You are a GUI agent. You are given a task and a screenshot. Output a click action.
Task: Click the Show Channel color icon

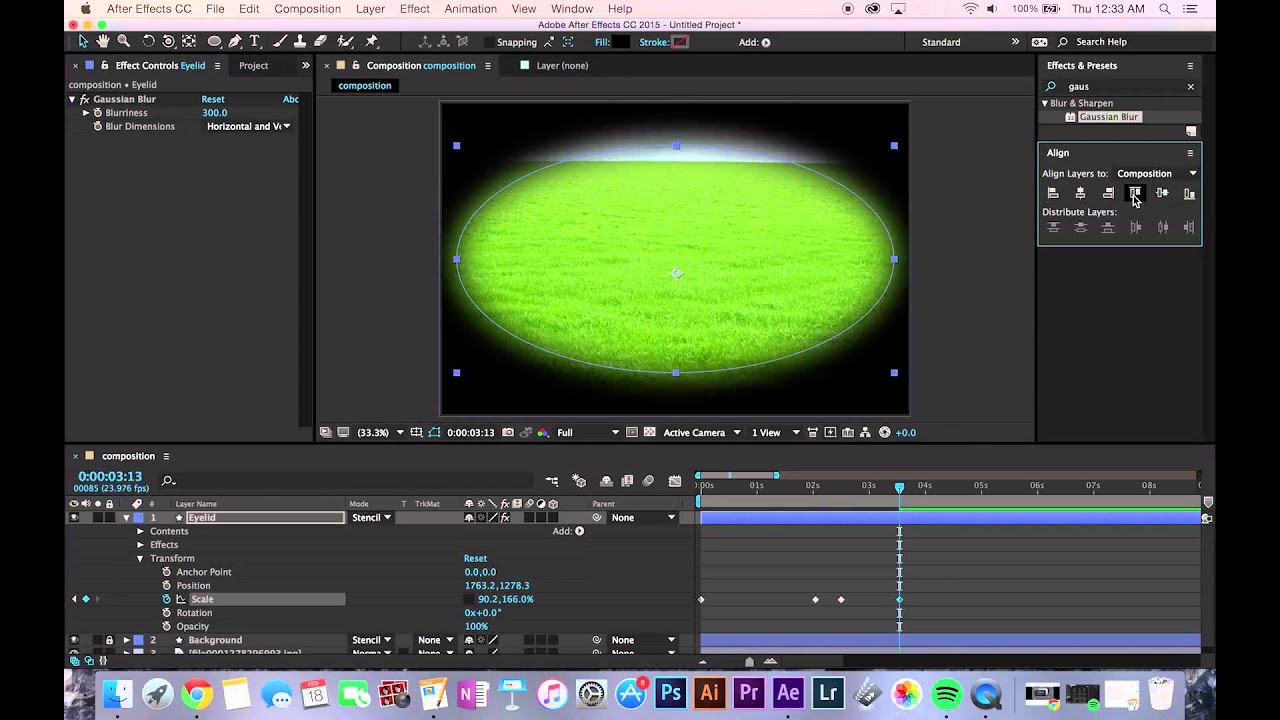pos(542,432)
